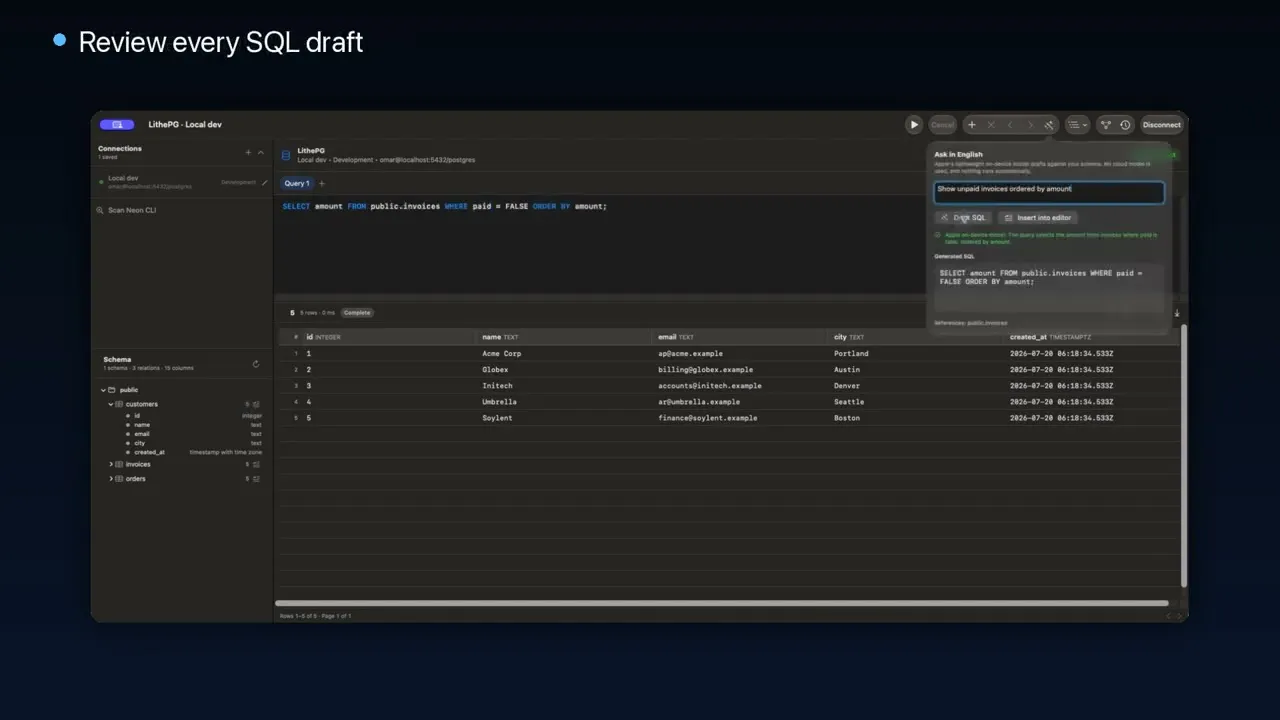The height and width of the screenshot is (720, 1280).
Task: Run the query with the play button
Action: tap(914, 125)
